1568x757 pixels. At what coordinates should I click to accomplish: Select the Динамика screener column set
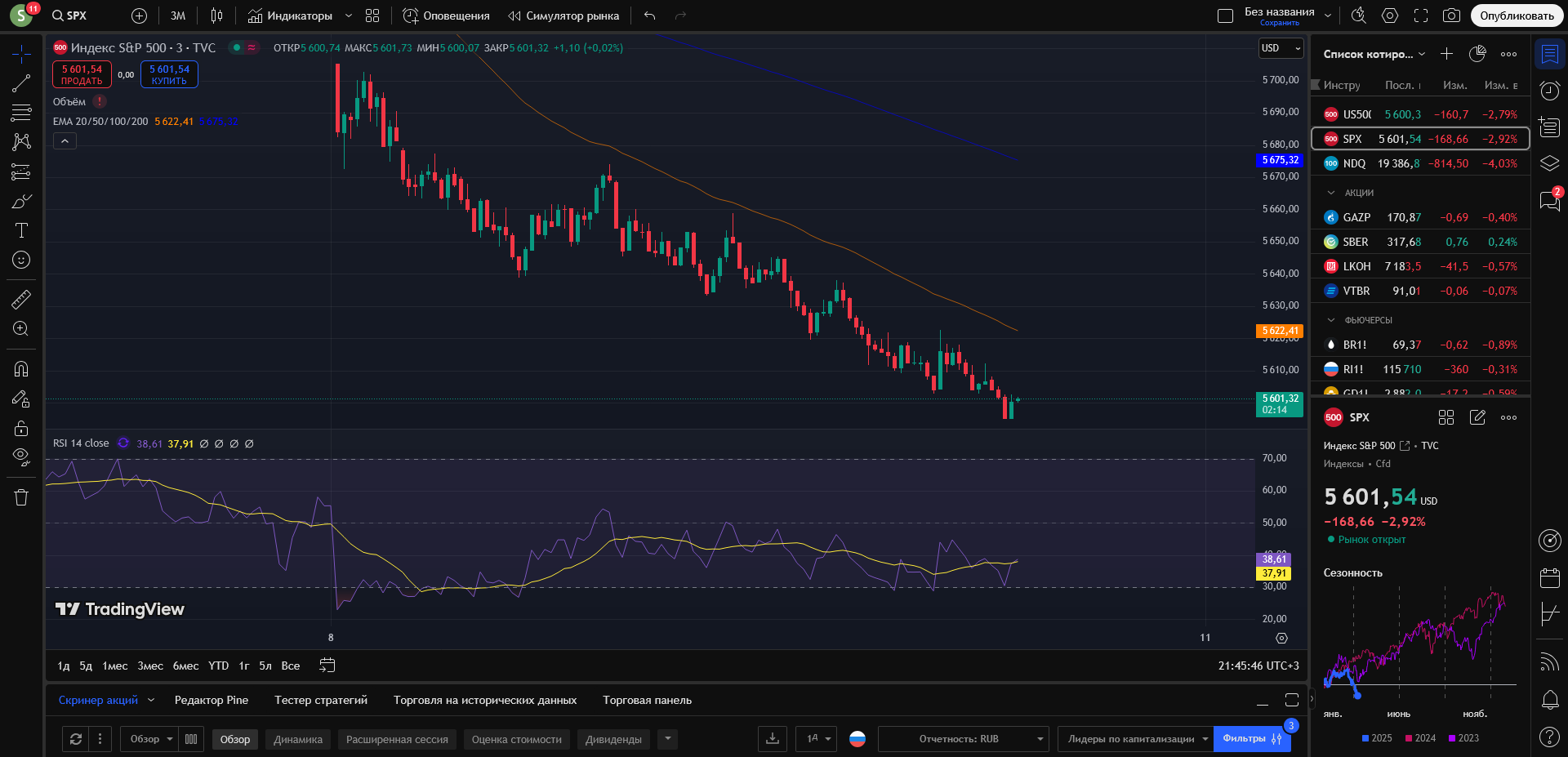click(298, 739)
